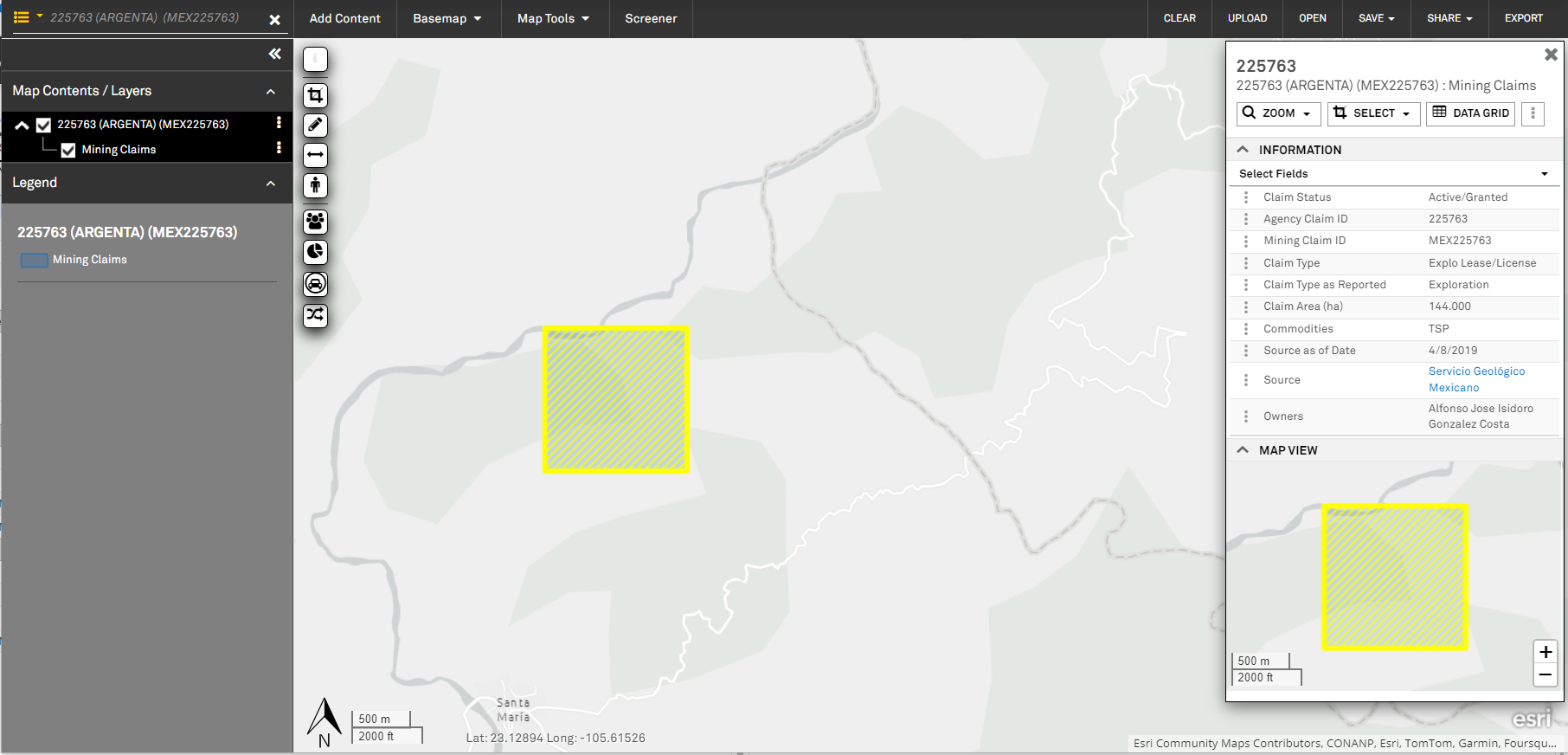Expand the Select Fields dropdown

pos(1394,174)
